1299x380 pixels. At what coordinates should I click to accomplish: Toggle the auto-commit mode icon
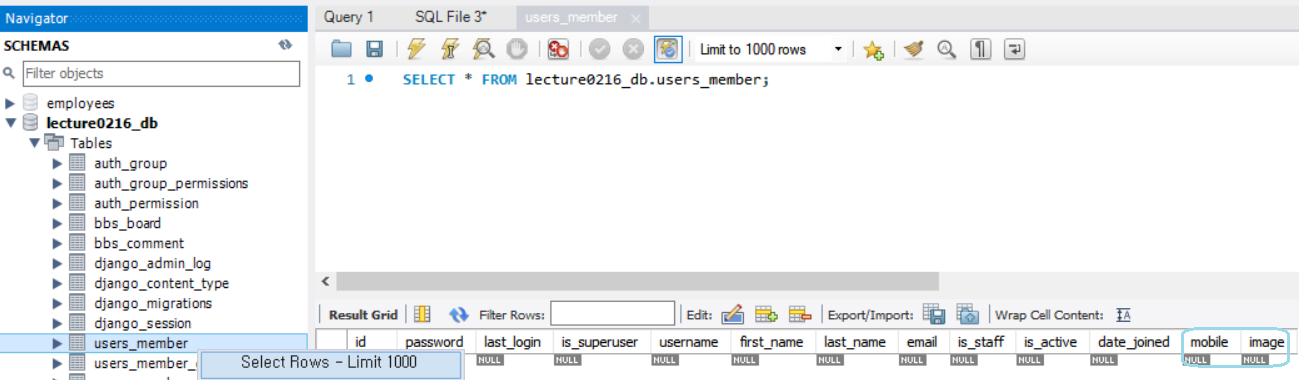(668, 49)
